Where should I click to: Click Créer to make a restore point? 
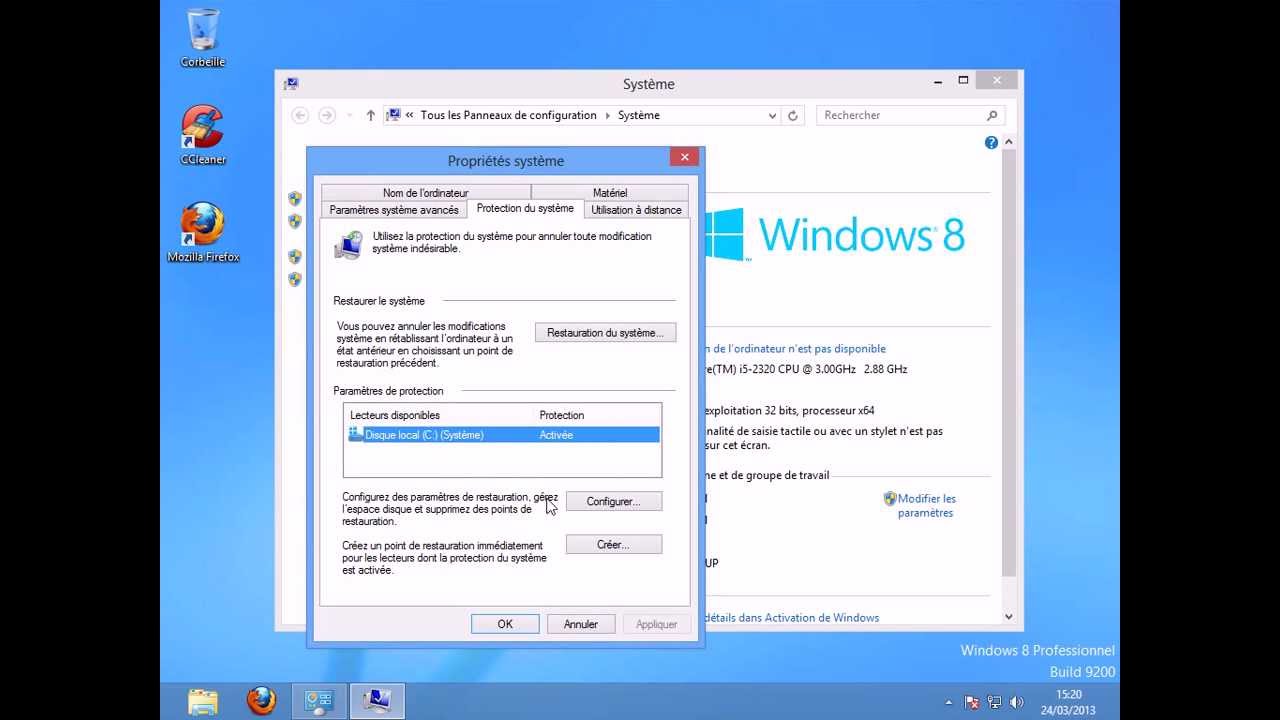pyautogui.click(x=613, y=545)
